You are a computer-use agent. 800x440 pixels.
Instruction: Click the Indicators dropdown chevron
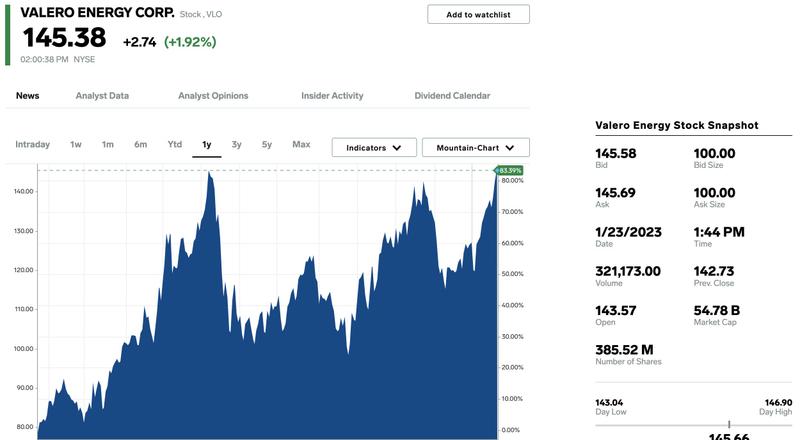pyautogui.click(x=397, y=148)
